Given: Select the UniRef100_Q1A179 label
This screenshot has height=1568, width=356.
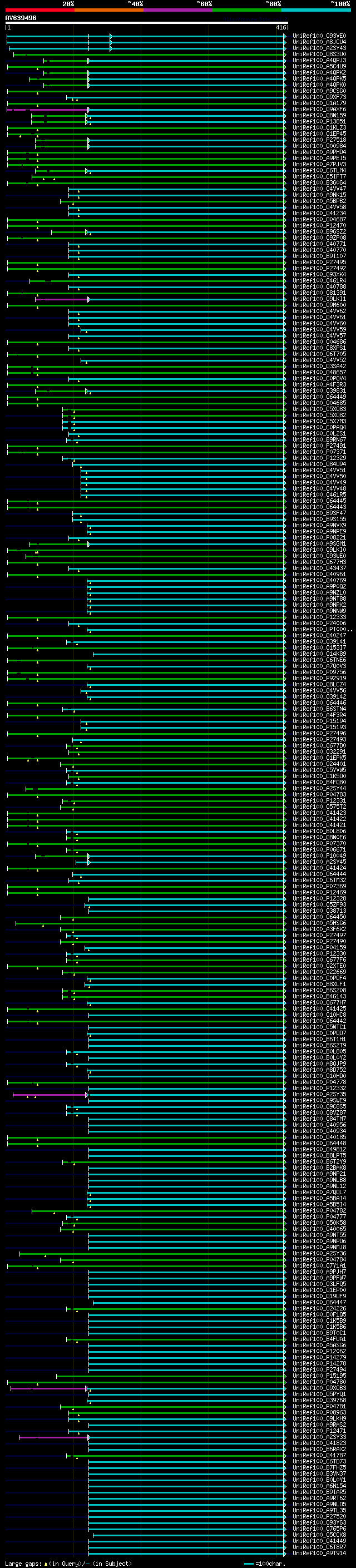Looking at the screenshot, I should pos(319,103).
